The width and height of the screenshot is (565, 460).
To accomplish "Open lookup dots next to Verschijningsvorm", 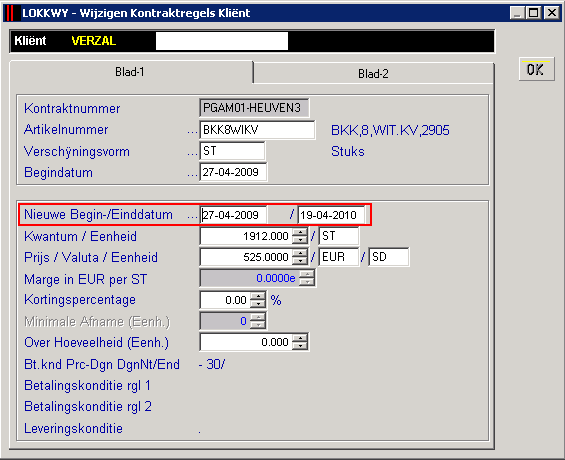I will coord(192,153).
